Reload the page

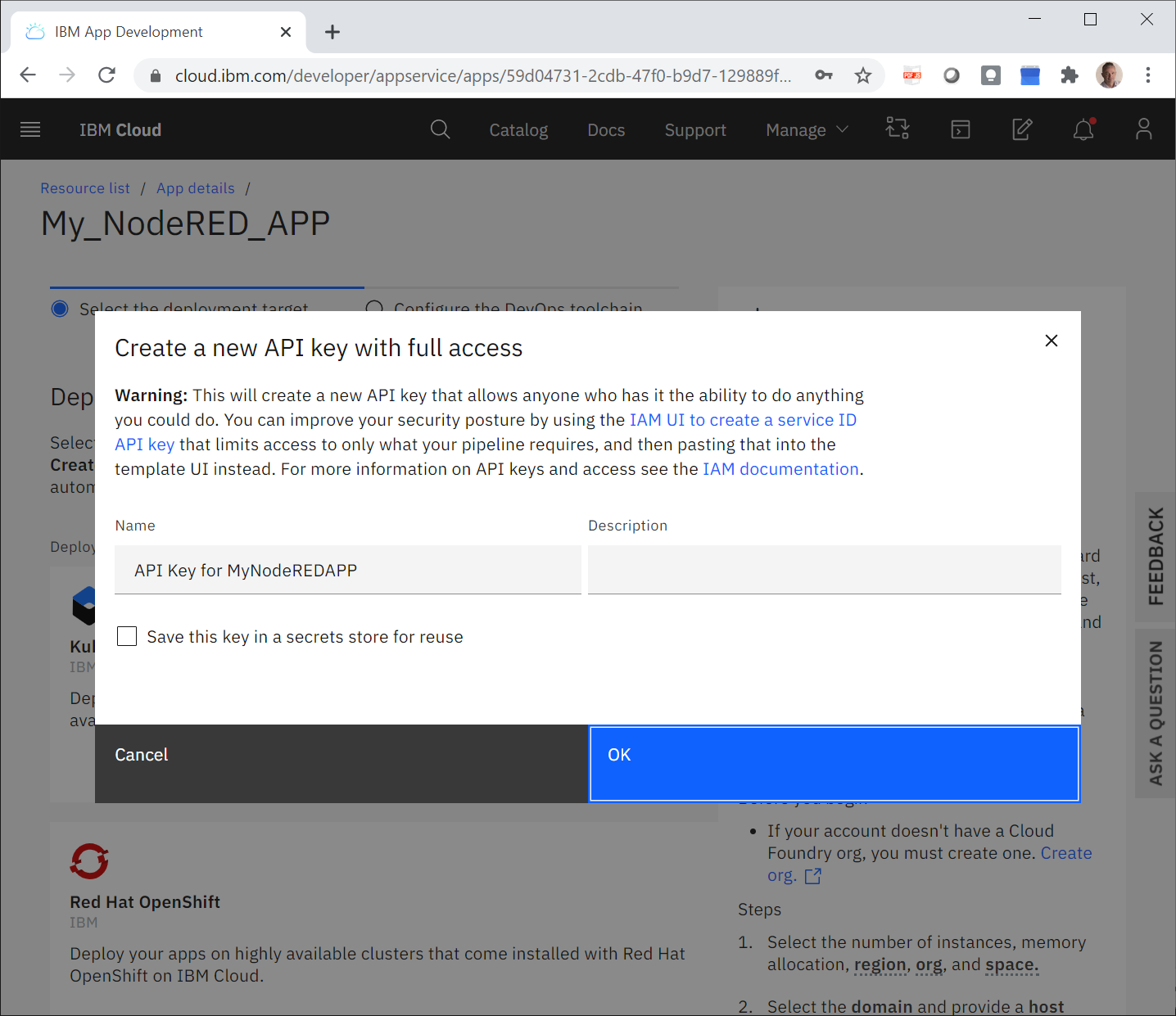106,75
